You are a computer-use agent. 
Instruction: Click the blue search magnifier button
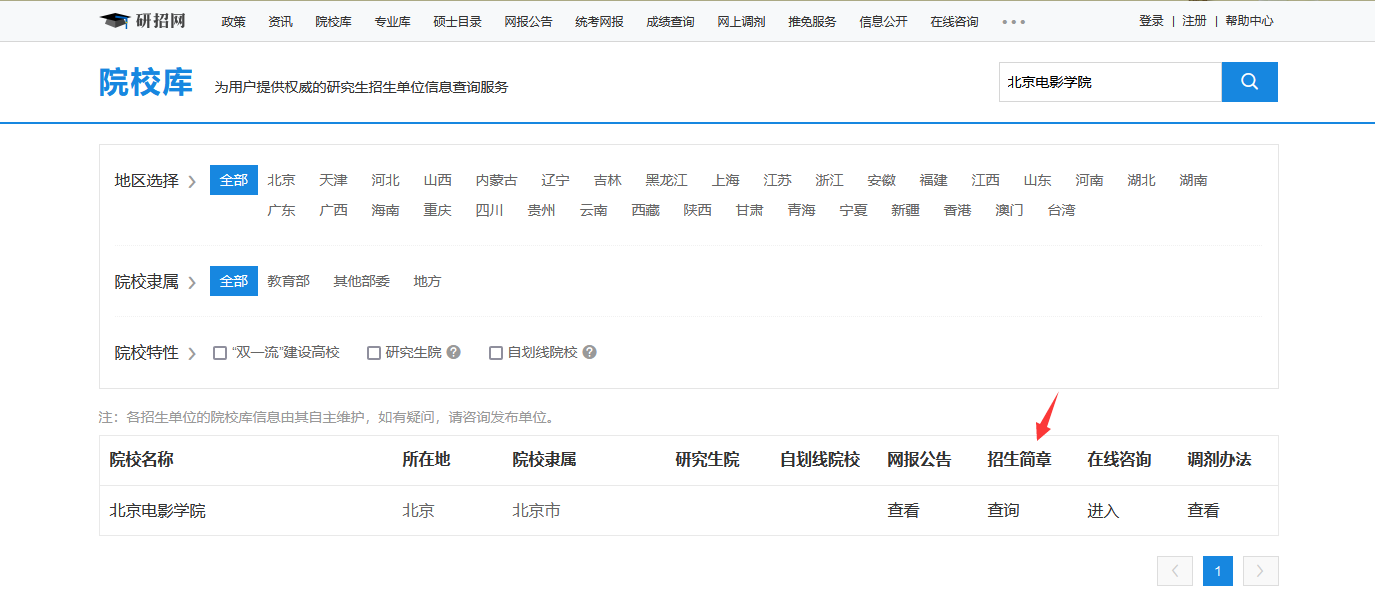pos(1249,82)
